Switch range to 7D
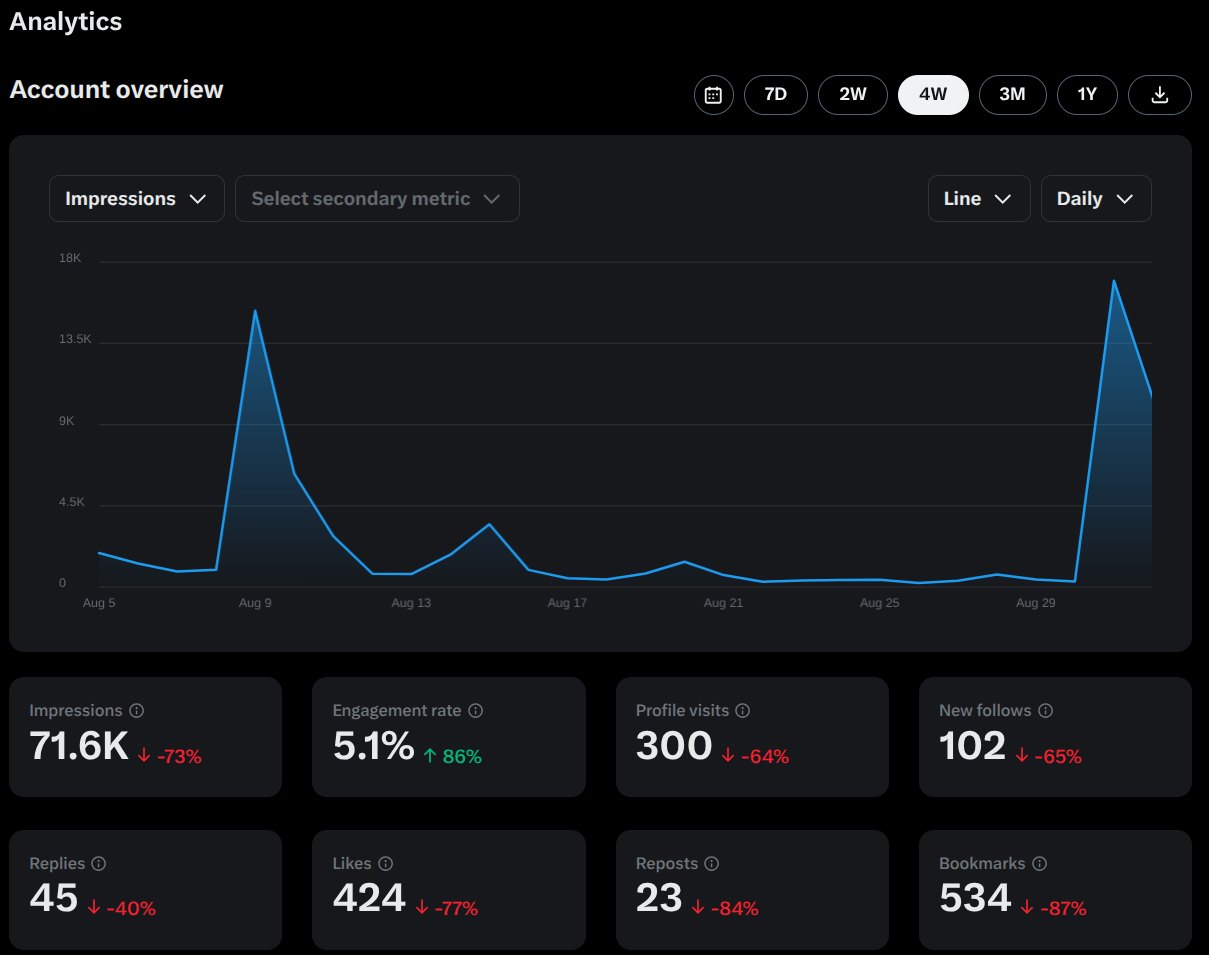 tap(775, 95)
